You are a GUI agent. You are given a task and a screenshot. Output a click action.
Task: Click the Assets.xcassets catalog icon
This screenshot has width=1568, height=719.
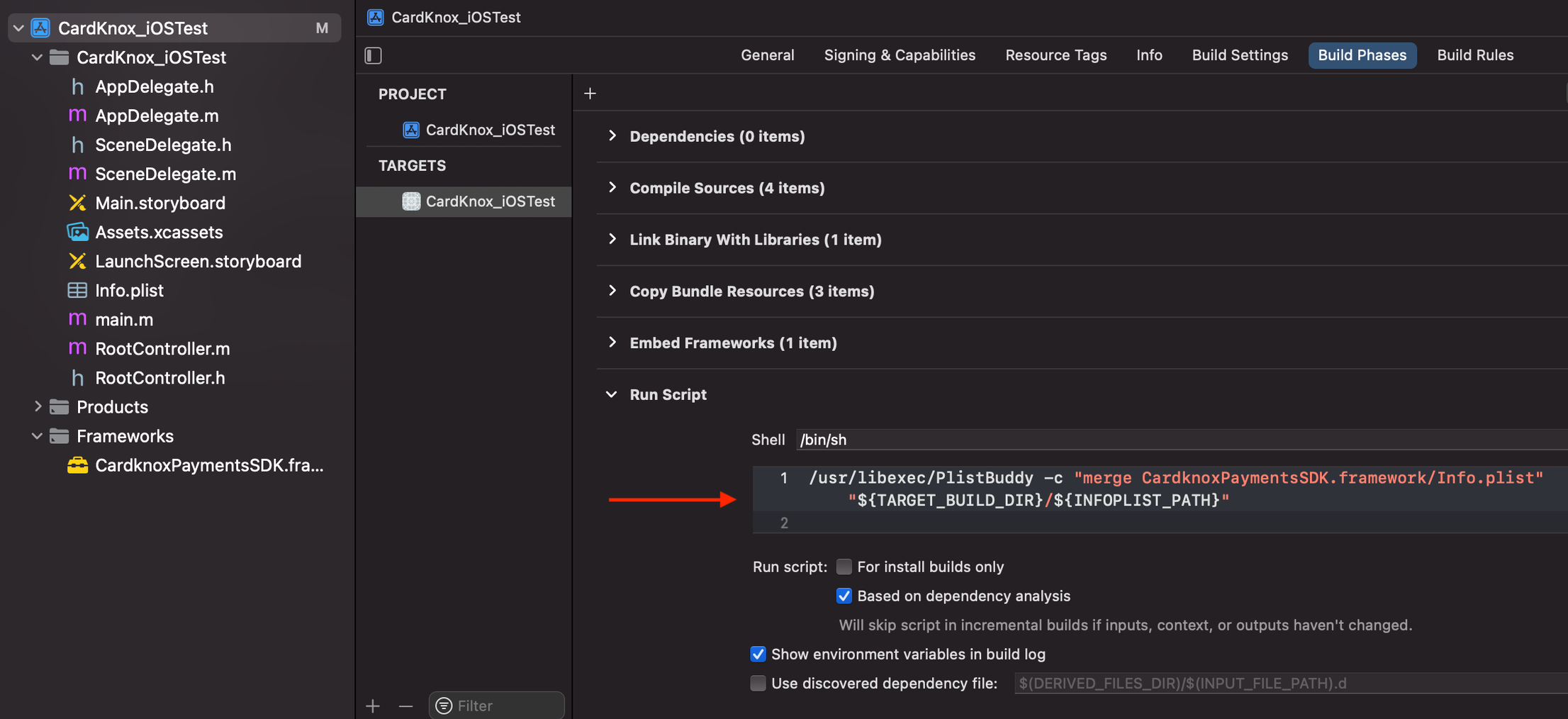[77, 232]
